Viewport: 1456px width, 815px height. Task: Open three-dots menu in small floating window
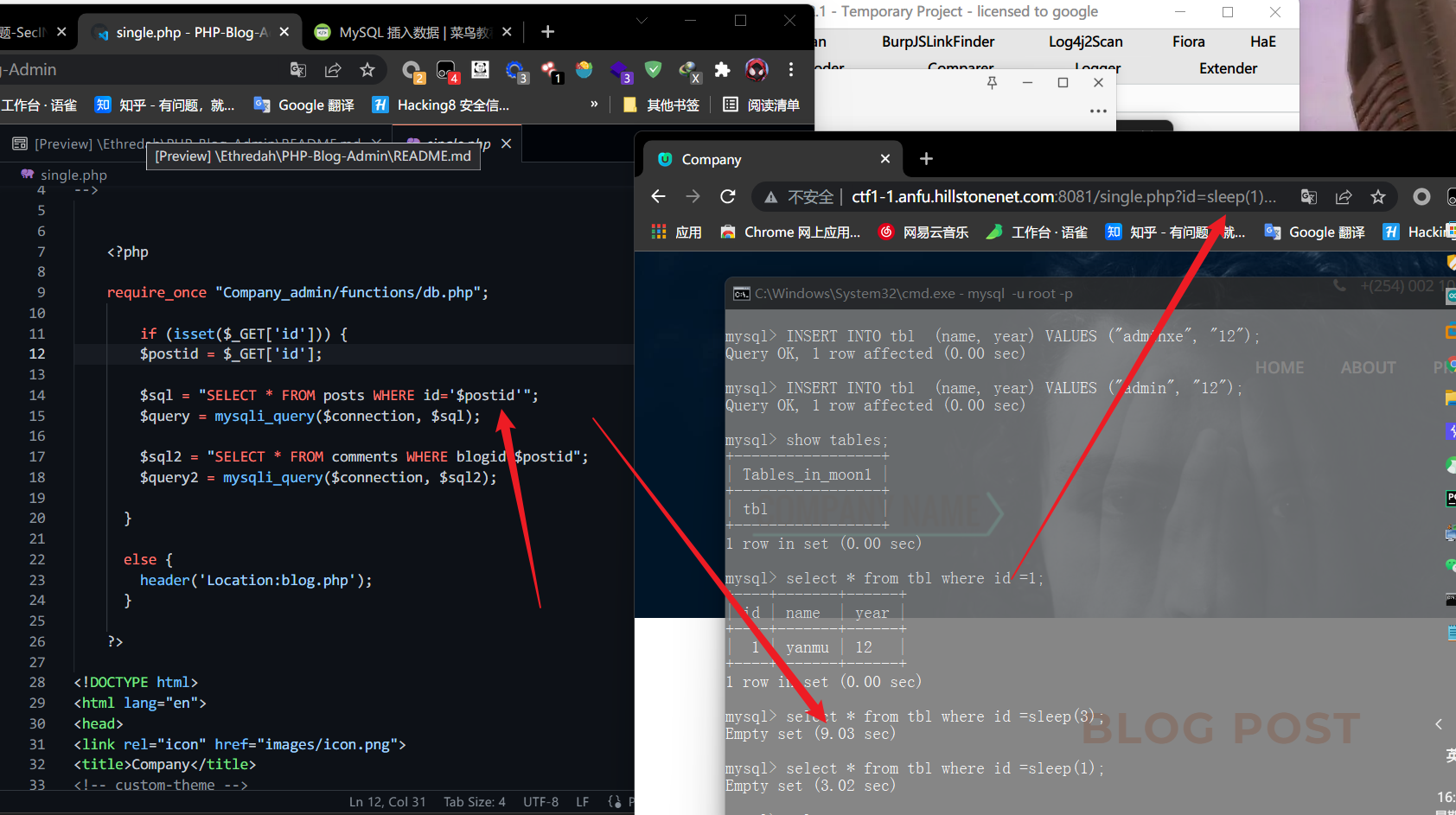[1098, 111]
